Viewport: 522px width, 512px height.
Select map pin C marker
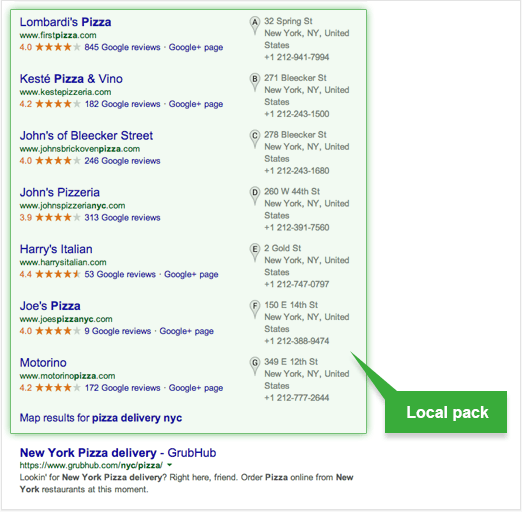pos(255,139)
